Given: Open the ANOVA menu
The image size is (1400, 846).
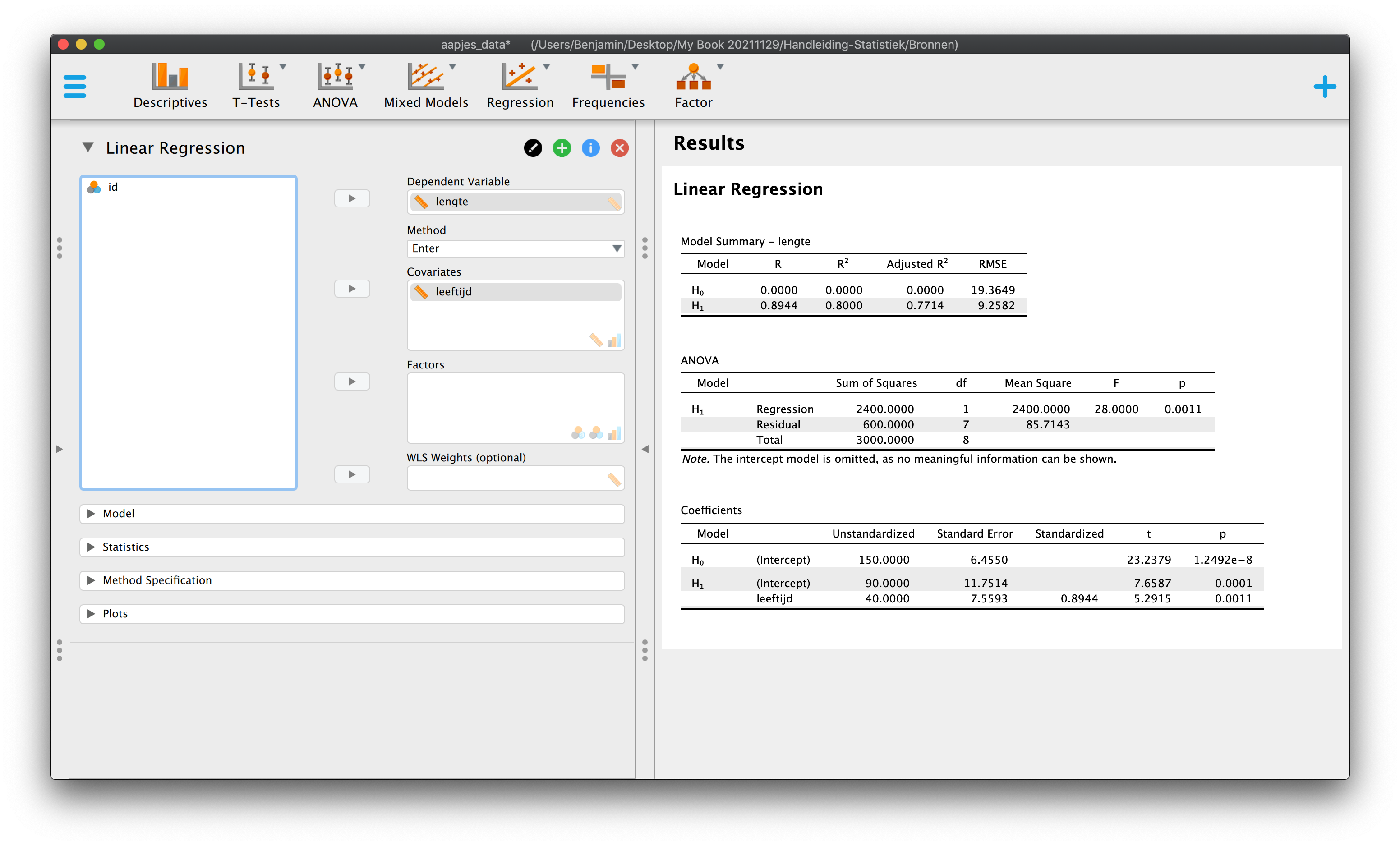Looking at the screenshot, I should 335,86.
